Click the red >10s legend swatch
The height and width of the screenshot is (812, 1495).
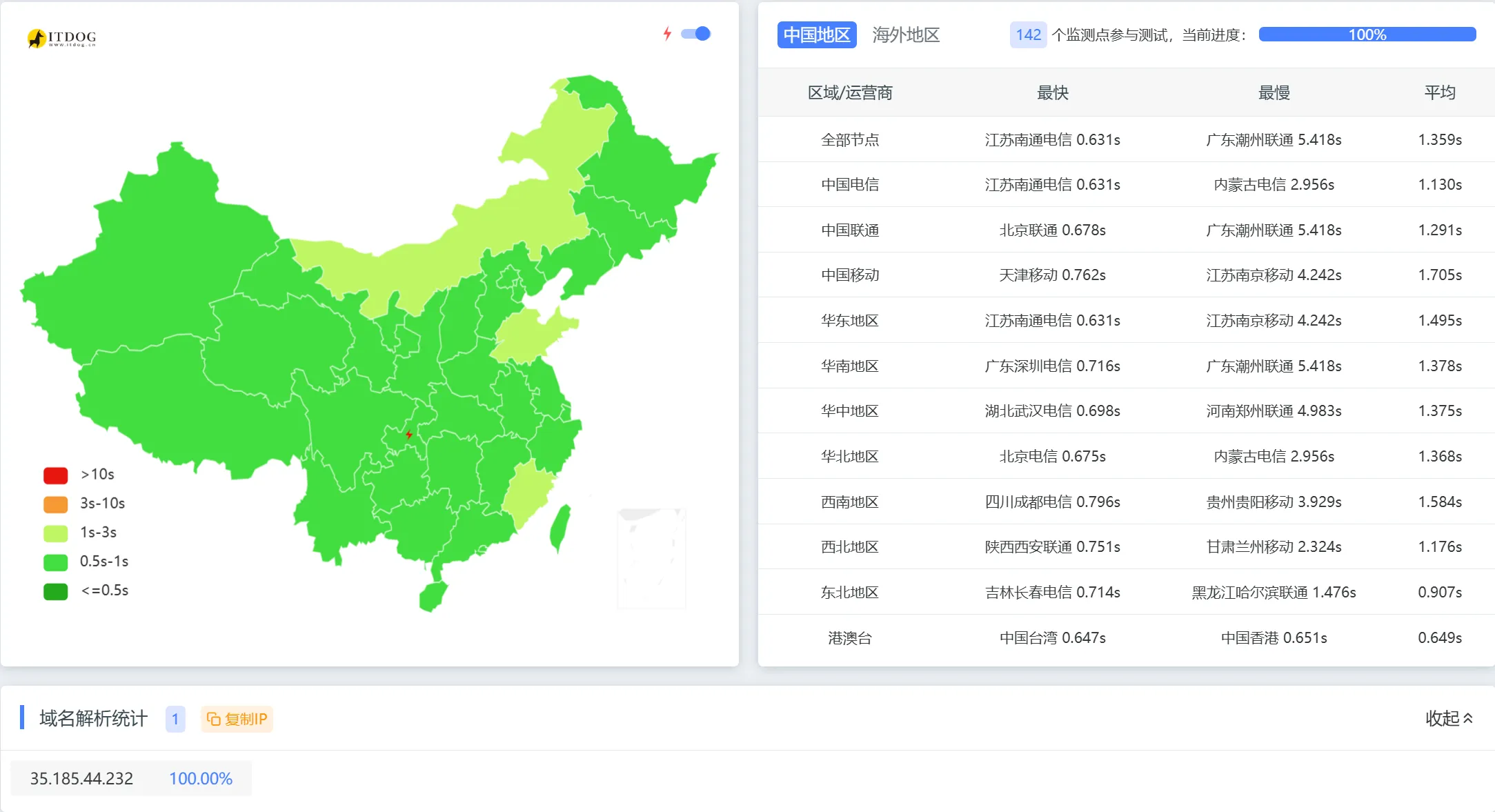[x=55, y=475]
